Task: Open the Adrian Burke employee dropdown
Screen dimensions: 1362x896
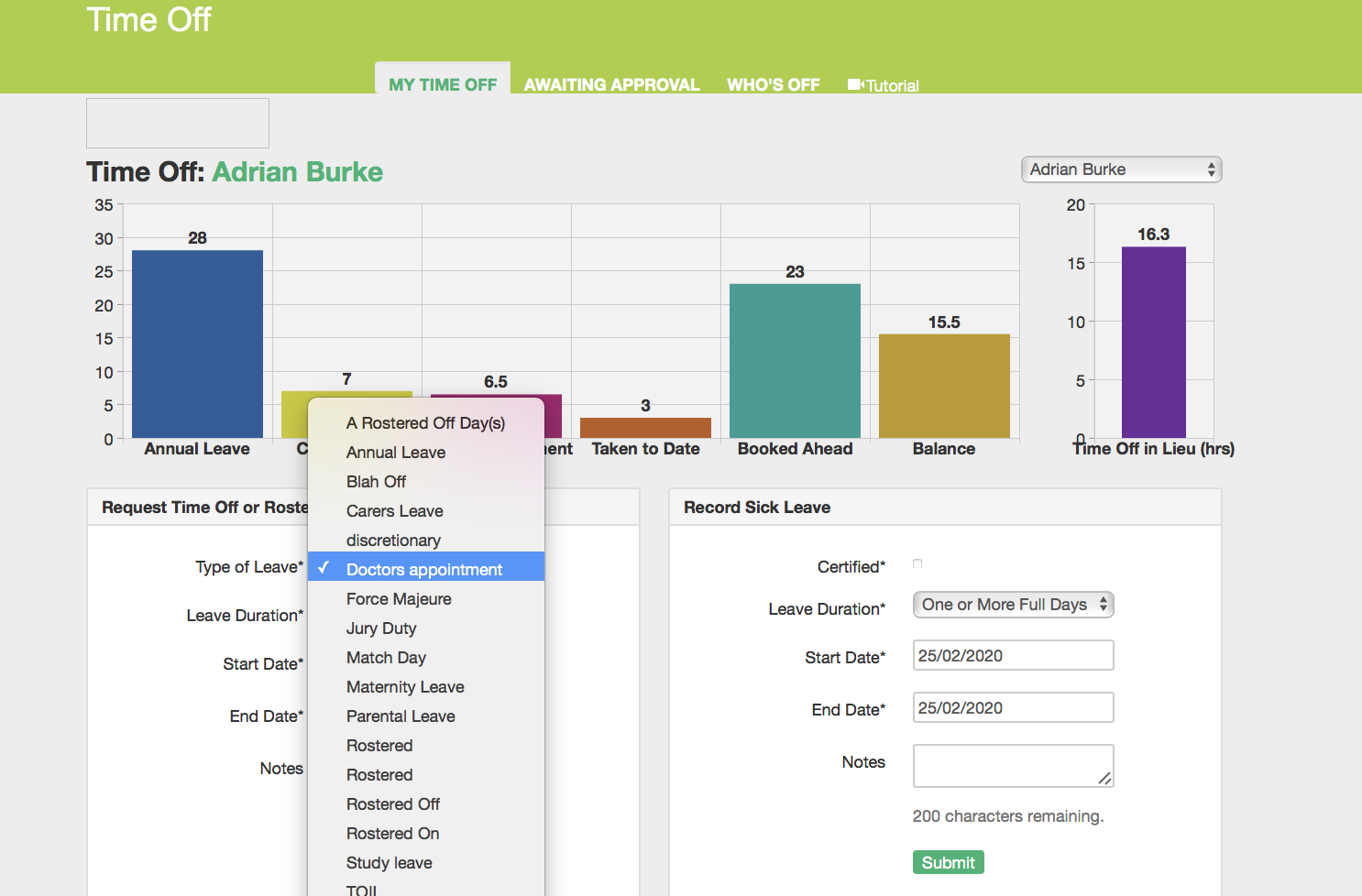Action: [x=1121, y=169]
